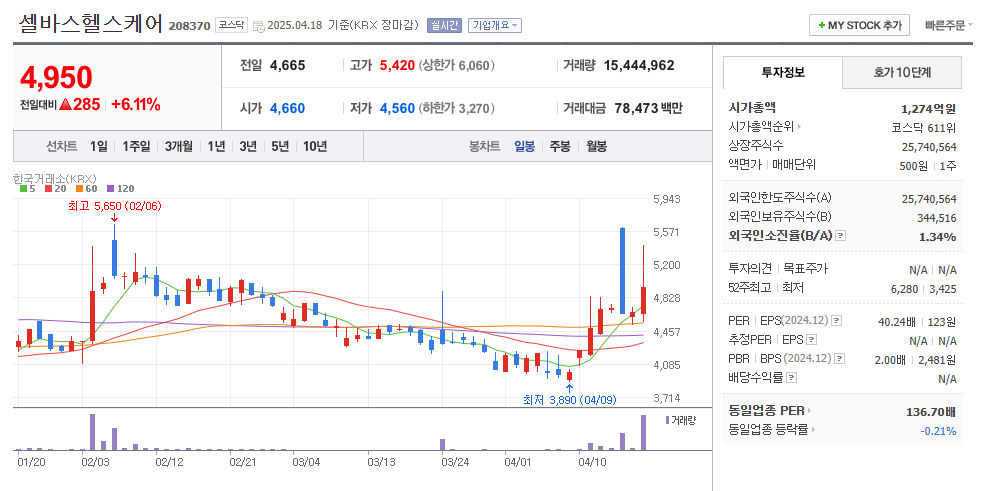This screenshot has height=491, width=982.
Task: Open help icon beside 배당수익률
Action: click(792, 378)
